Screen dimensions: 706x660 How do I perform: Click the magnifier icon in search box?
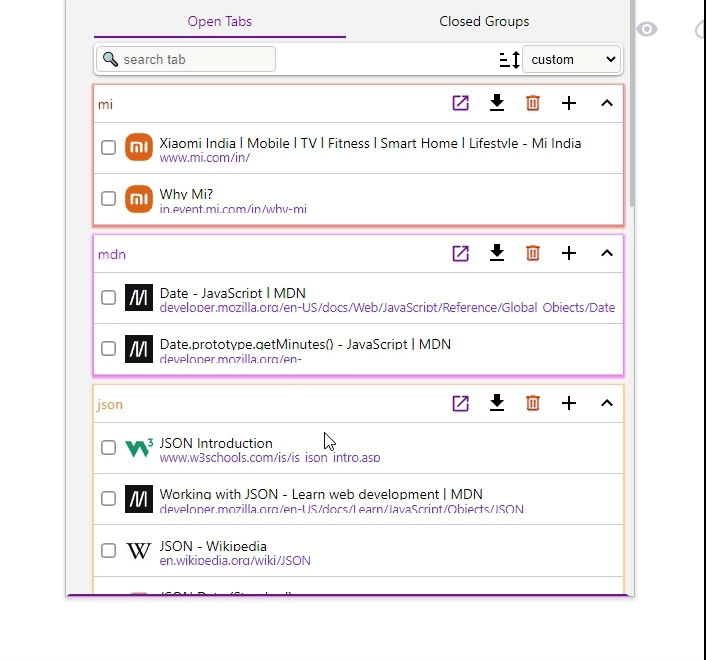(110, 59)
